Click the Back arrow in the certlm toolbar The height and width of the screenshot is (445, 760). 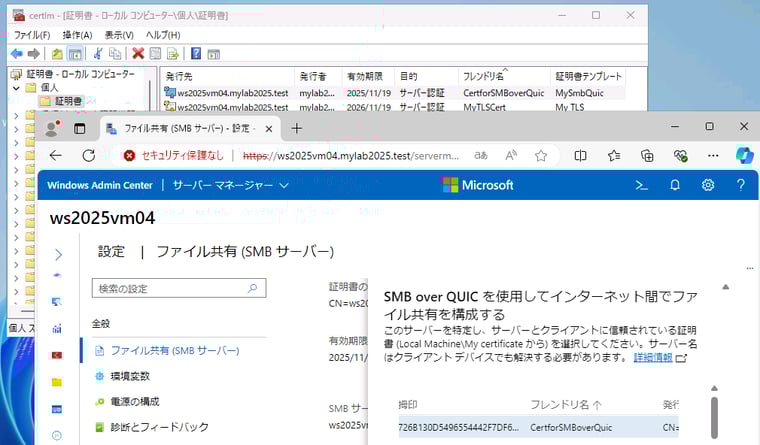[x=16, y=54]
